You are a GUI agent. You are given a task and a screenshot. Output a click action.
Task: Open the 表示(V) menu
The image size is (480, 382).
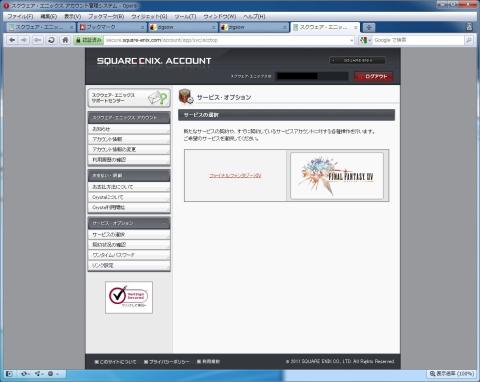tap(73, 16)
